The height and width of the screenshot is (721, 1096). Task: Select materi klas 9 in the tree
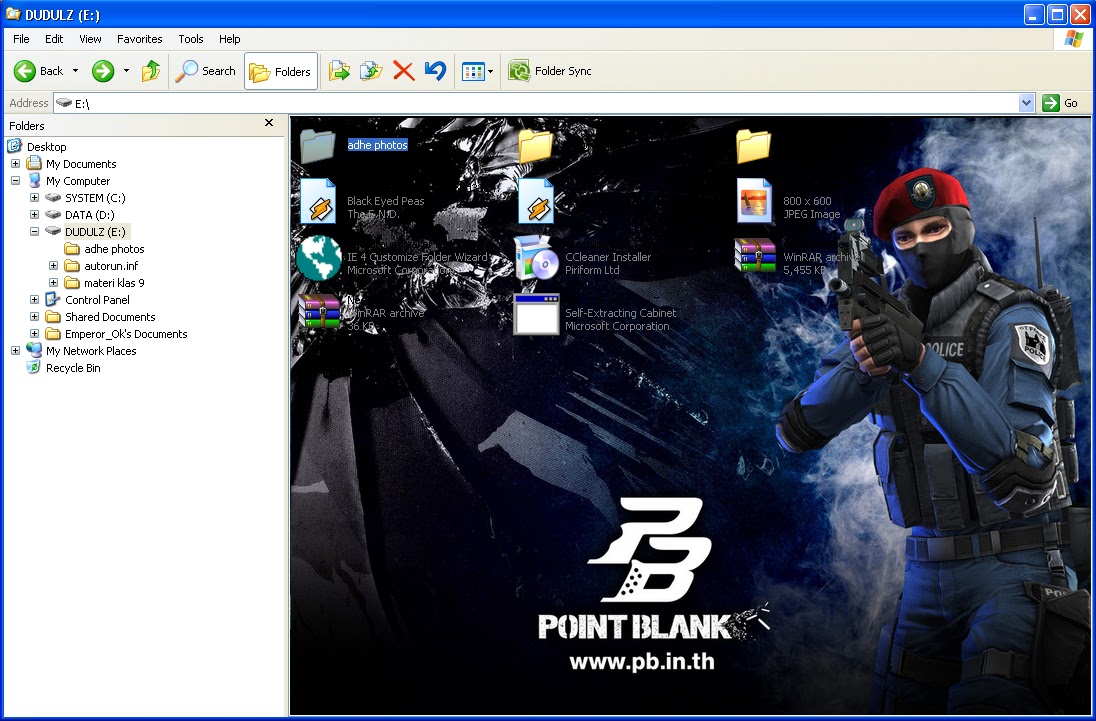tap(114, 283)
